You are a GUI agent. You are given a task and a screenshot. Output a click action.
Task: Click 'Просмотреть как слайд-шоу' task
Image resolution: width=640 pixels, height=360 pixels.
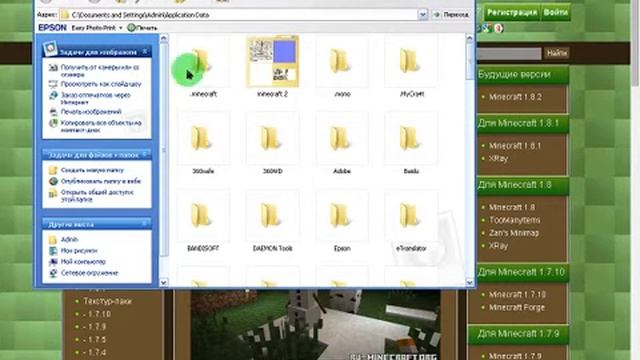[x=101, y=84]
